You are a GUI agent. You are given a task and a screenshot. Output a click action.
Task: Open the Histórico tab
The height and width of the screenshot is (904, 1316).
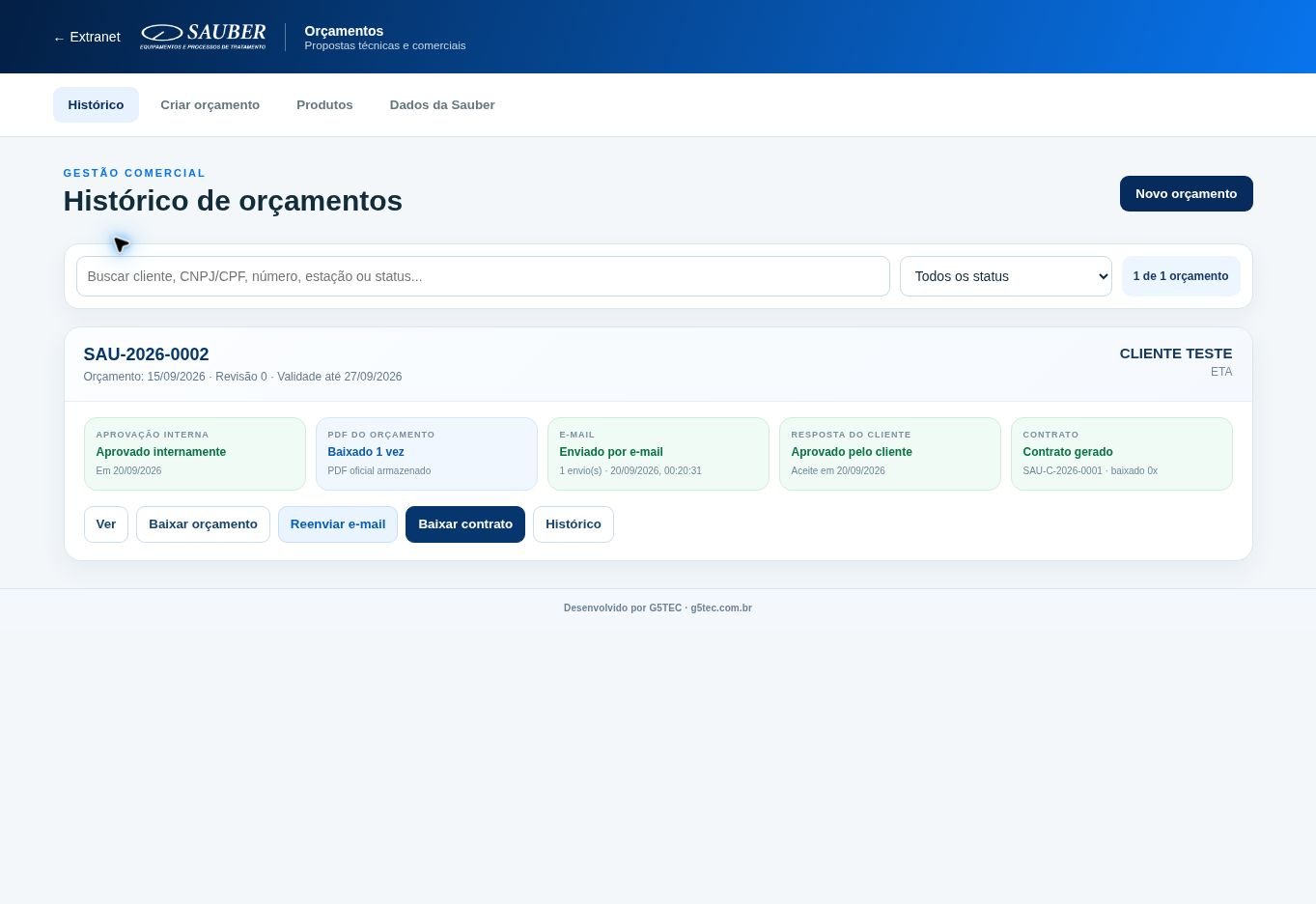(96, 105)
